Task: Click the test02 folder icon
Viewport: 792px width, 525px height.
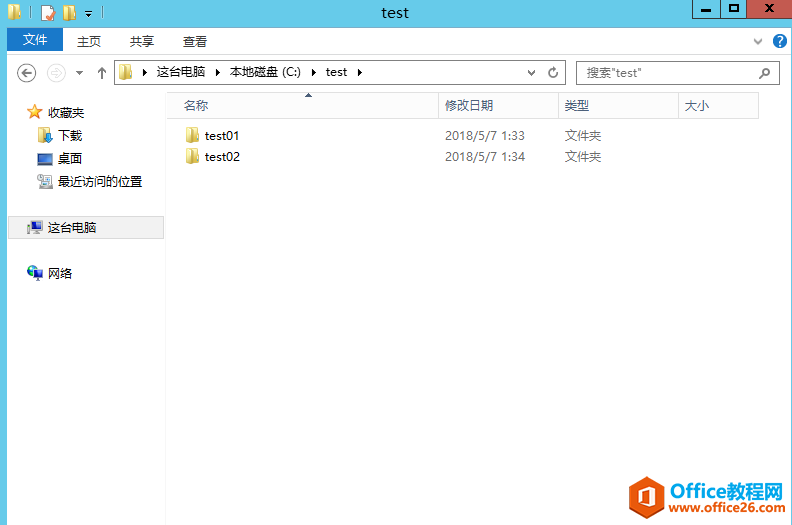Action: 192,156
